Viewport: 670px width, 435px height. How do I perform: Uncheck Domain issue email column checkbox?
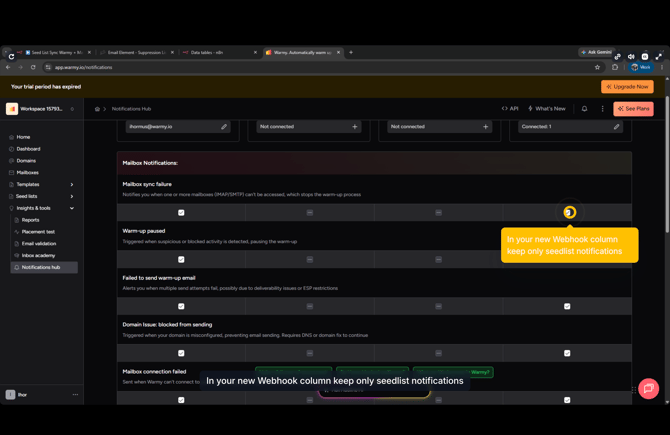click(x=181, y=353)
